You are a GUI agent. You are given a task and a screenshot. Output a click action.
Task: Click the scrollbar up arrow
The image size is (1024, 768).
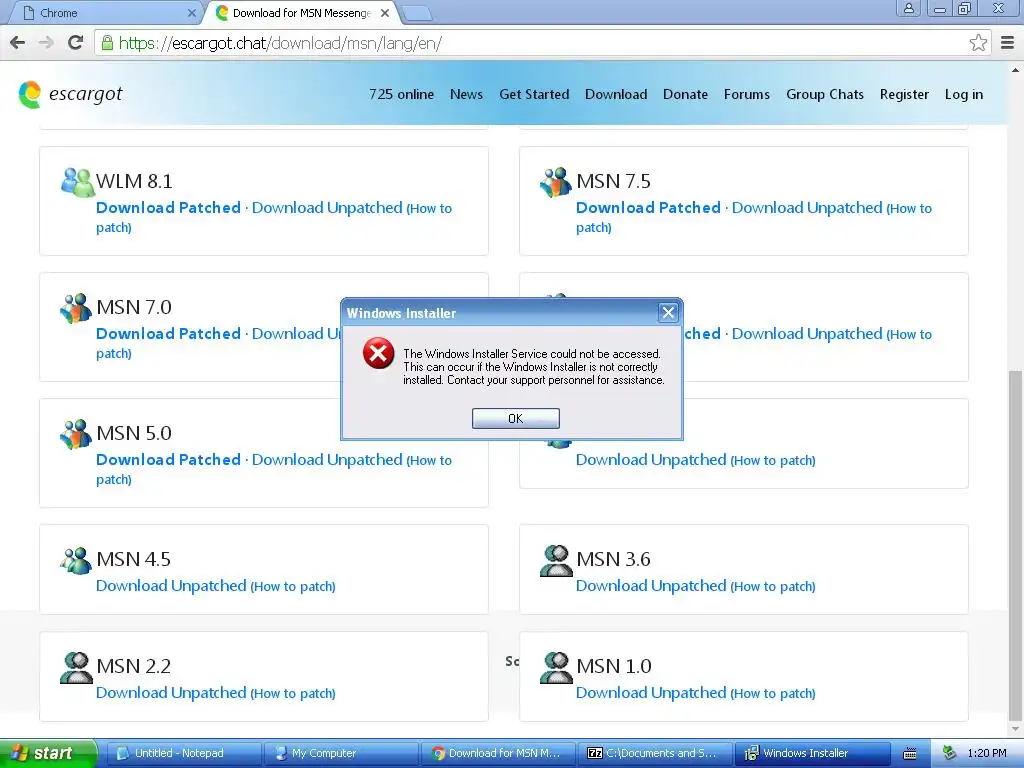pyautogui.click(x=1016, y=69)
